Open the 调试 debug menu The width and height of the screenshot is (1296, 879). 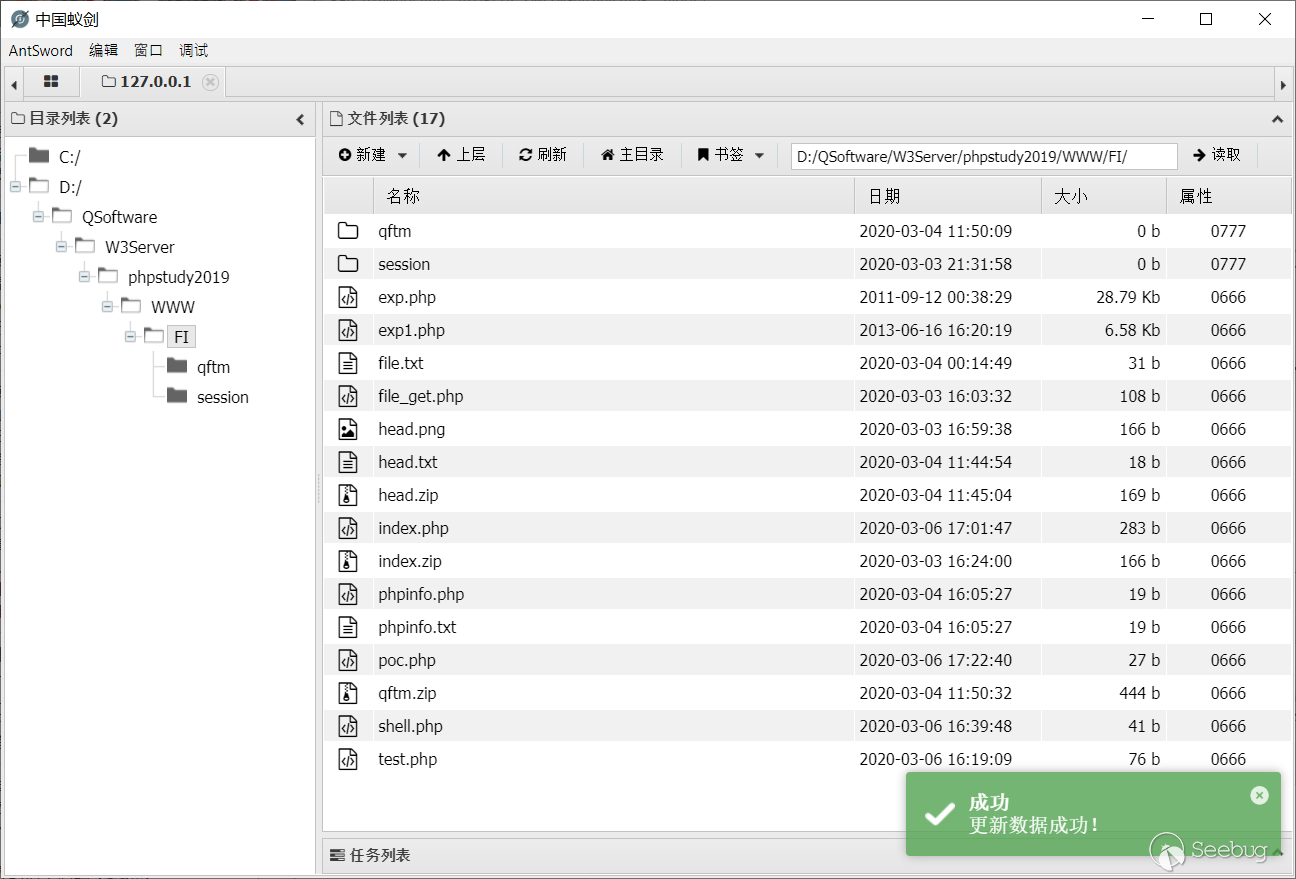click(x=193, y=50)
